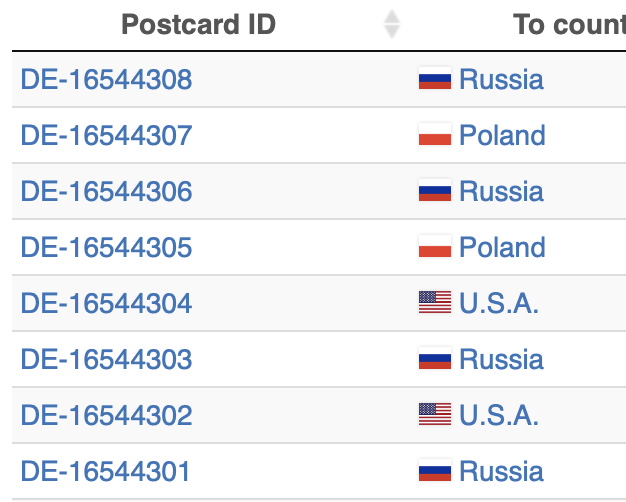Click the Russia flag beside DE-16544308
Image resolution: width=626 pixels, height=502 pixels.
[x=435, y=79]
